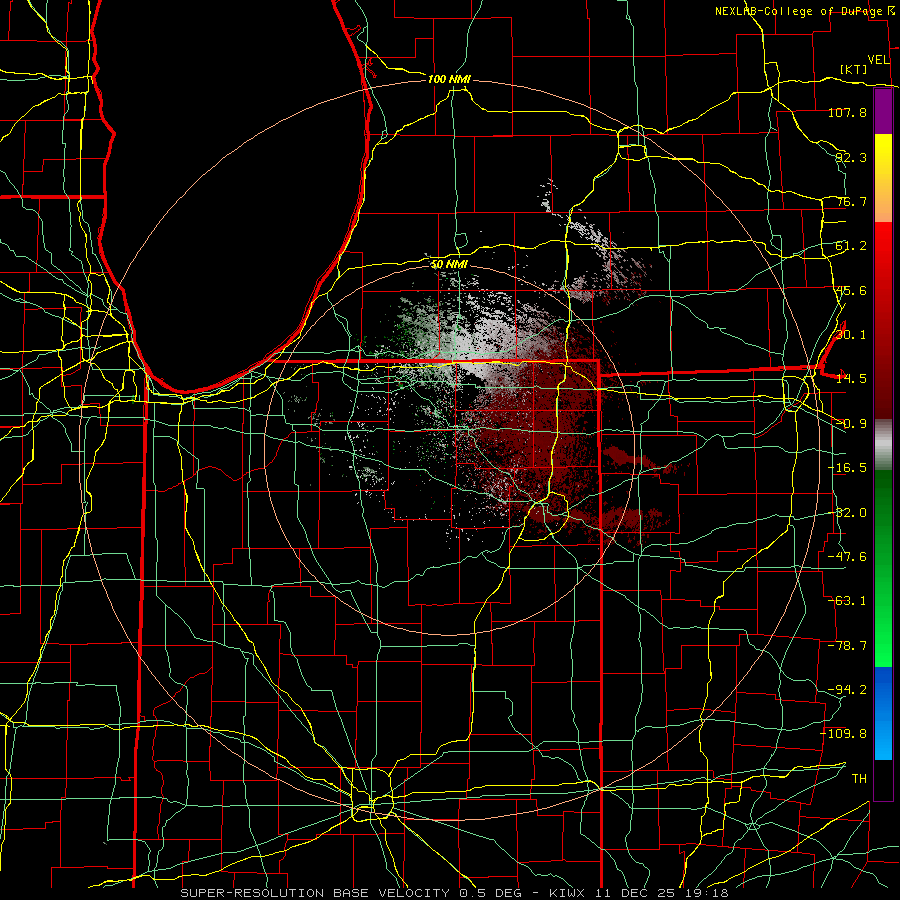Click the bright green segment of the color bar
This screenshot has height=900, width=900.
pos(883,568)
